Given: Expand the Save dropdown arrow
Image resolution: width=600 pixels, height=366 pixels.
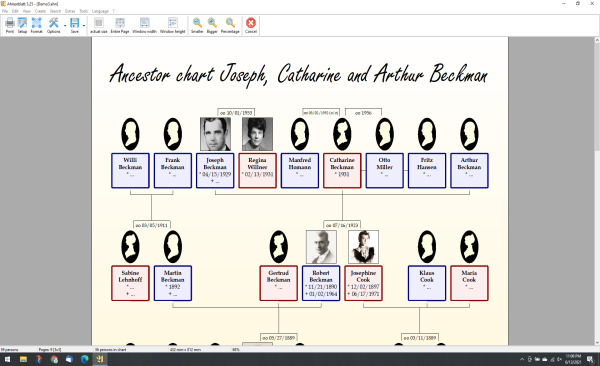Looking at the screenshot, I should pyautogui.click(x=83, y=26).
